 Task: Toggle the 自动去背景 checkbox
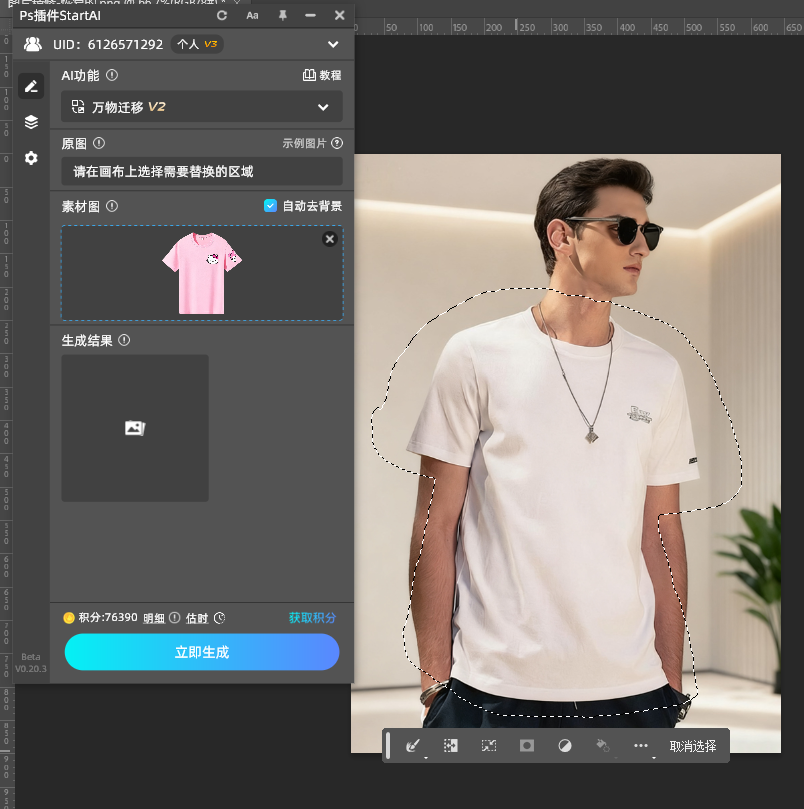270,206
